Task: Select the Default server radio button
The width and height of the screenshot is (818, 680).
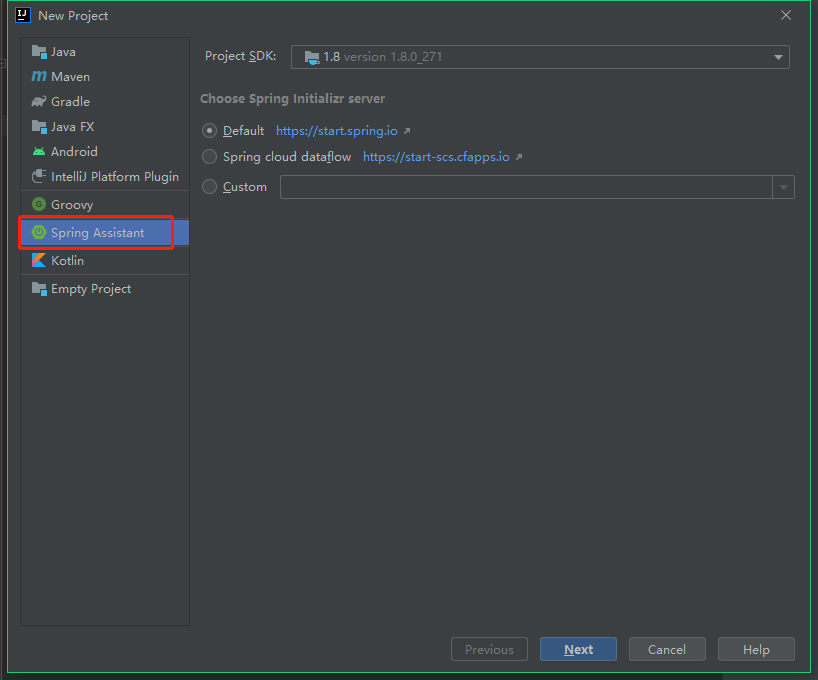Action: click(209, 130)
